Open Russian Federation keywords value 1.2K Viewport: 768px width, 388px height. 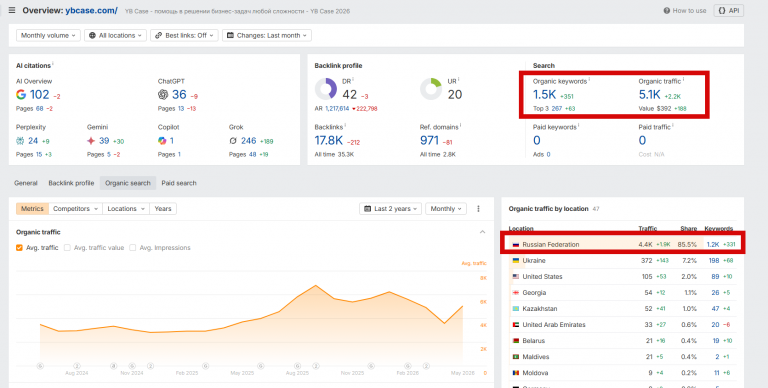(x=713, y=244)
